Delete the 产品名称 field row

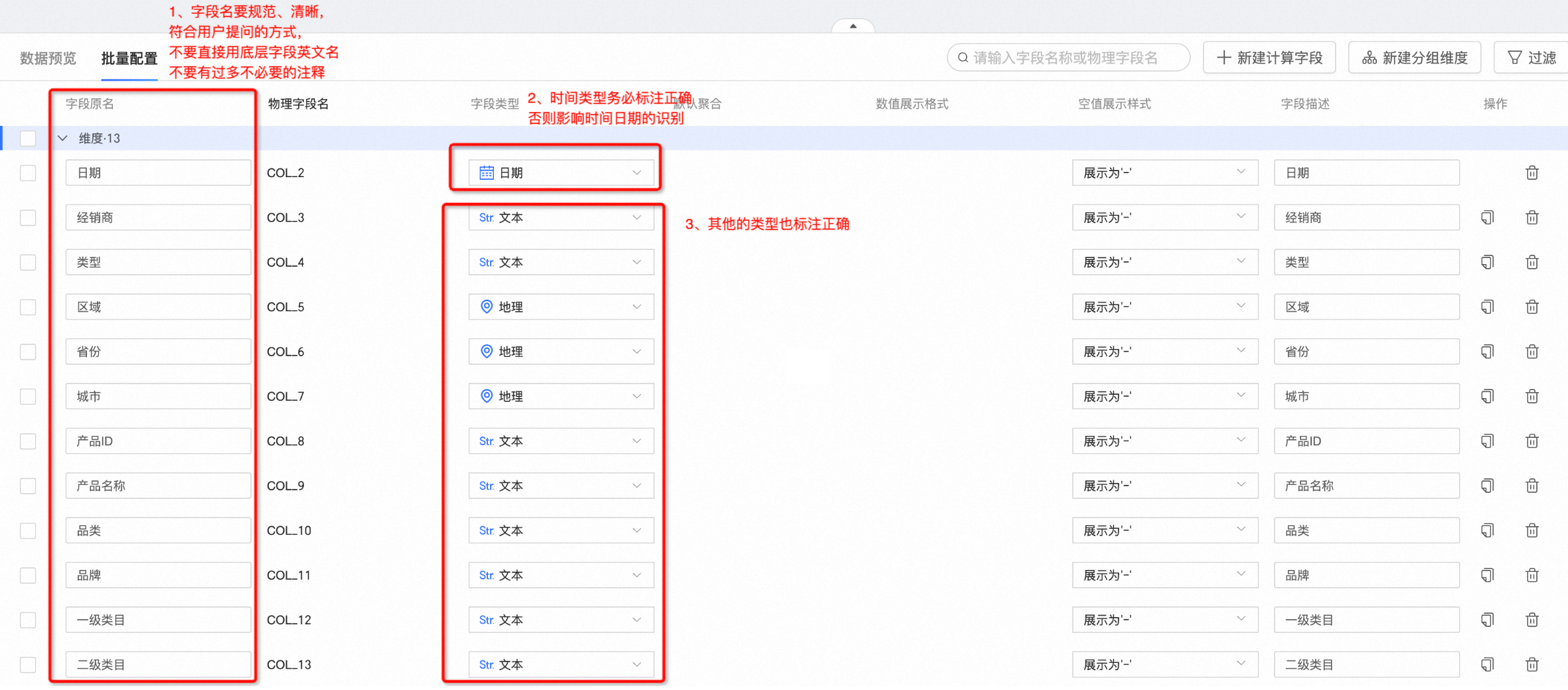(x=1532, y=486)
